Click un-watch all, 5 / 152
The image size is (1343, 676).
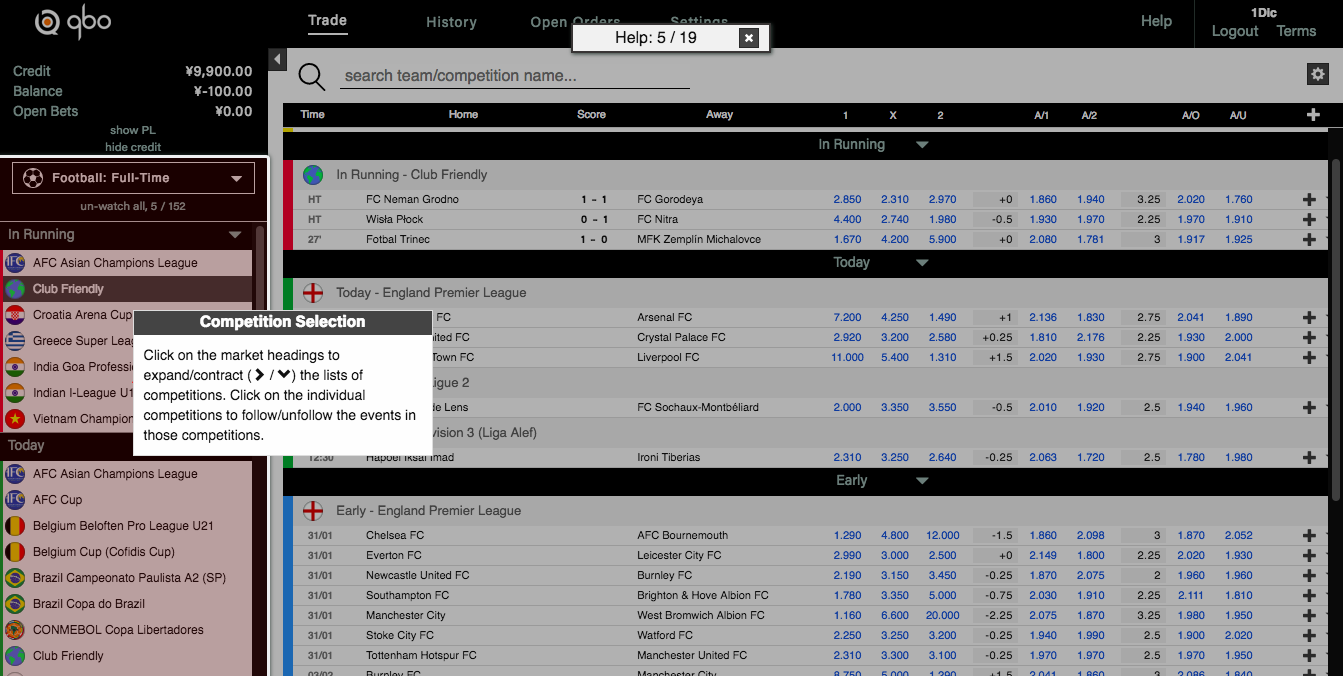point(133,206)
